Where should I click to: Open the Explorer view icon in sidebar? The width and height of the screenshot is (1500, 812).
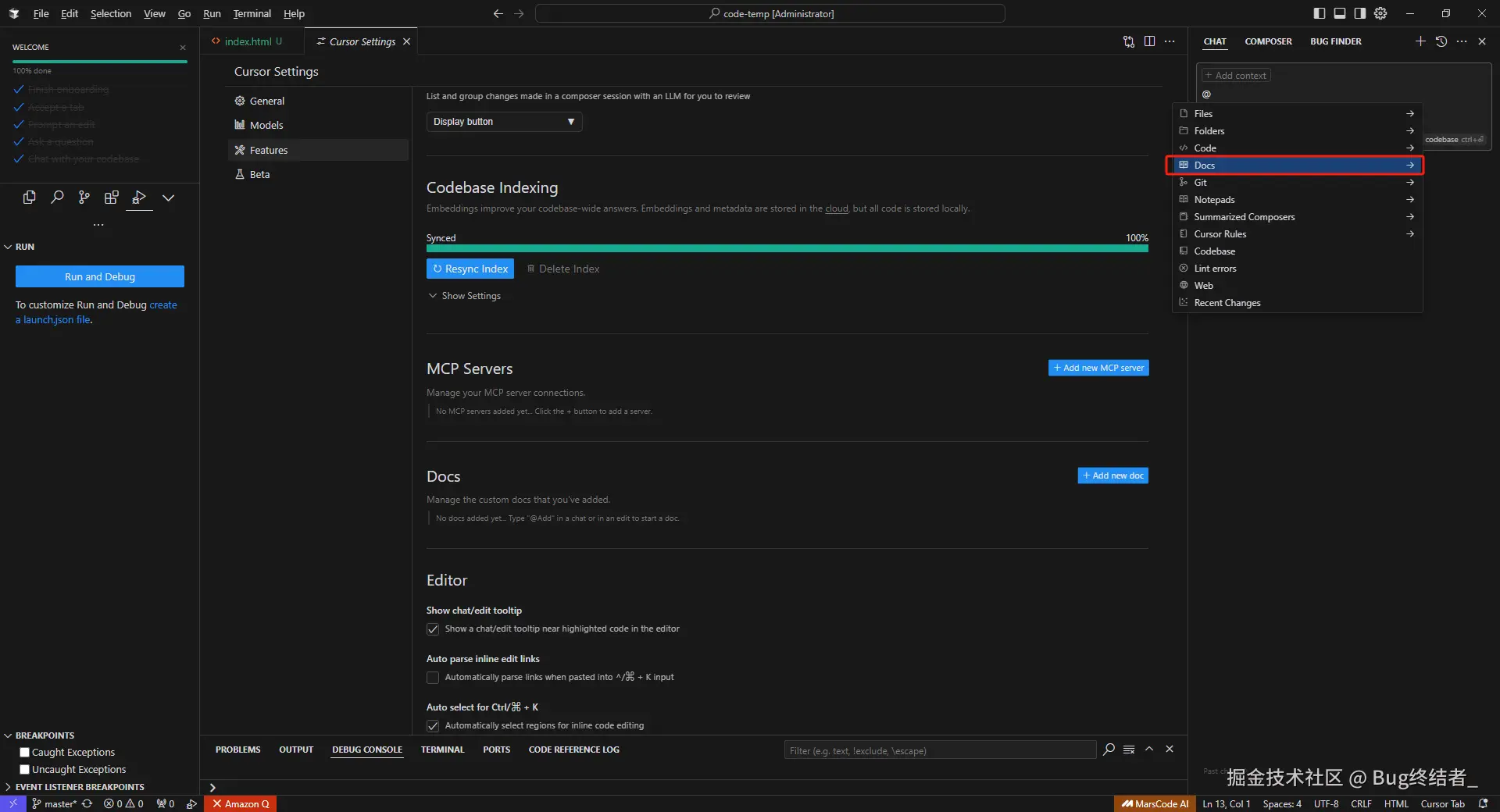coord(30,198)
